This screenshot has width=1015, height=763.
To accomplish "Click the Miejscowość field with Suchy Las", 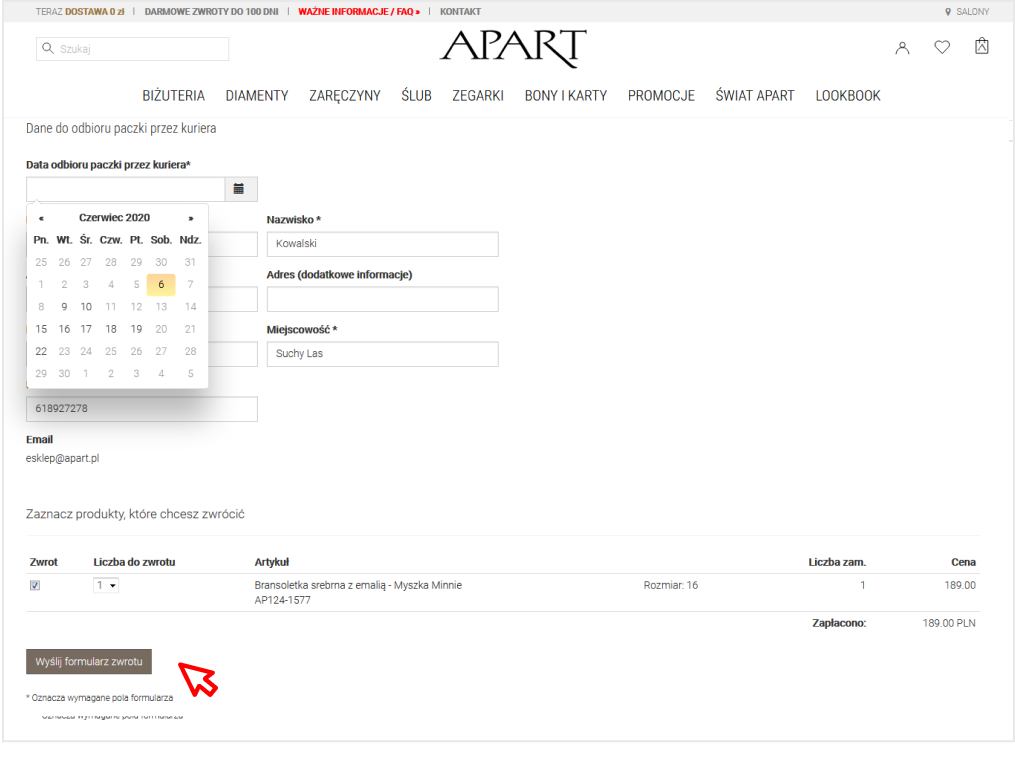I will coord(382,354).
